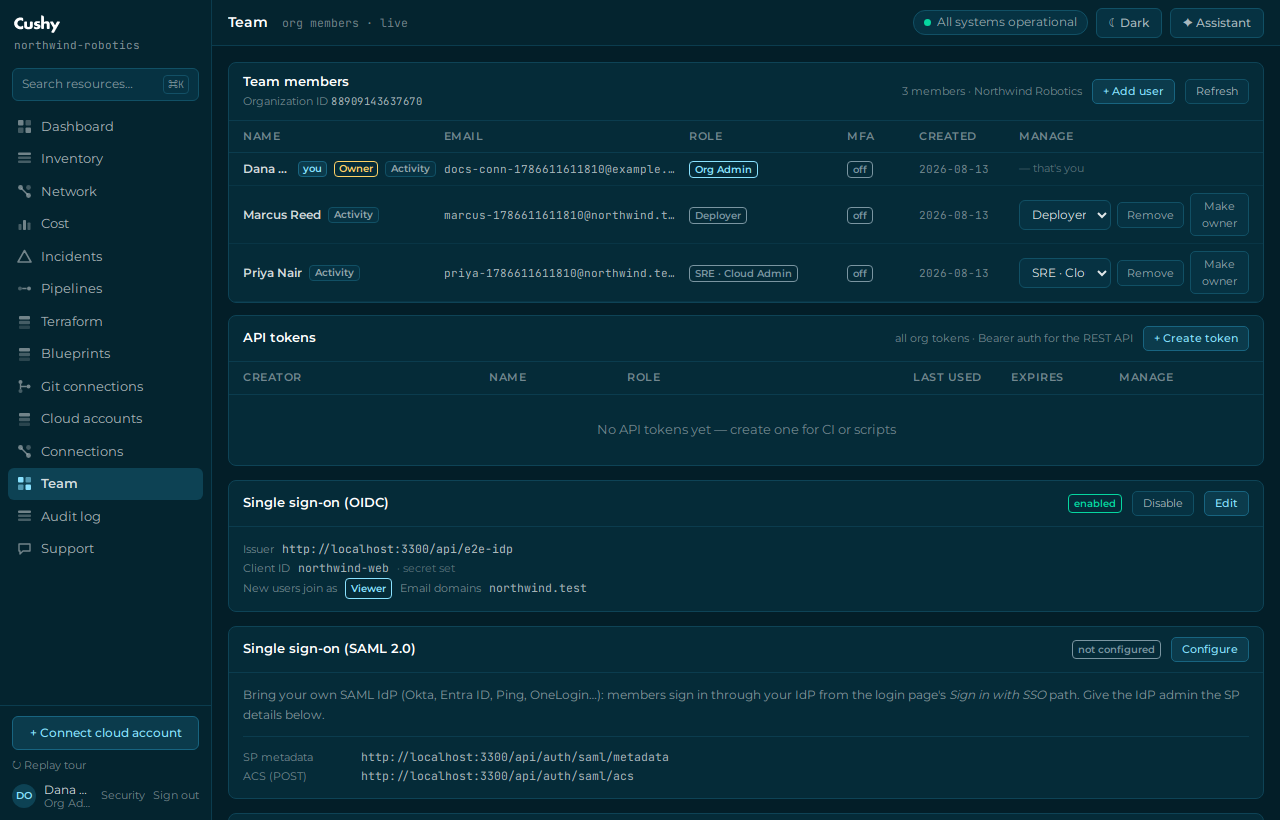The width and height of the screenshot is (1280, 820).
Task: Click the Cloud accounts sidebar icon
Action: 24,419
